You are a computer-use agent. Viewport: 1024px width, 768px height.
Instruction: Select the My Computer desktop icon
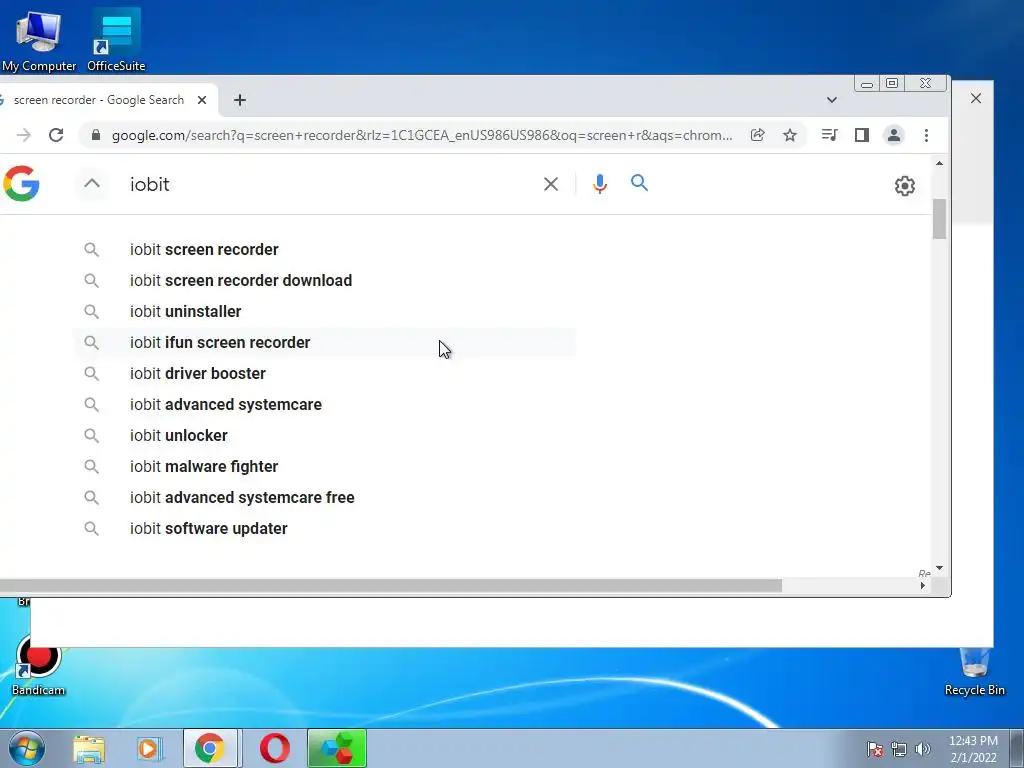pyautogui.click(x=39, y=40)
